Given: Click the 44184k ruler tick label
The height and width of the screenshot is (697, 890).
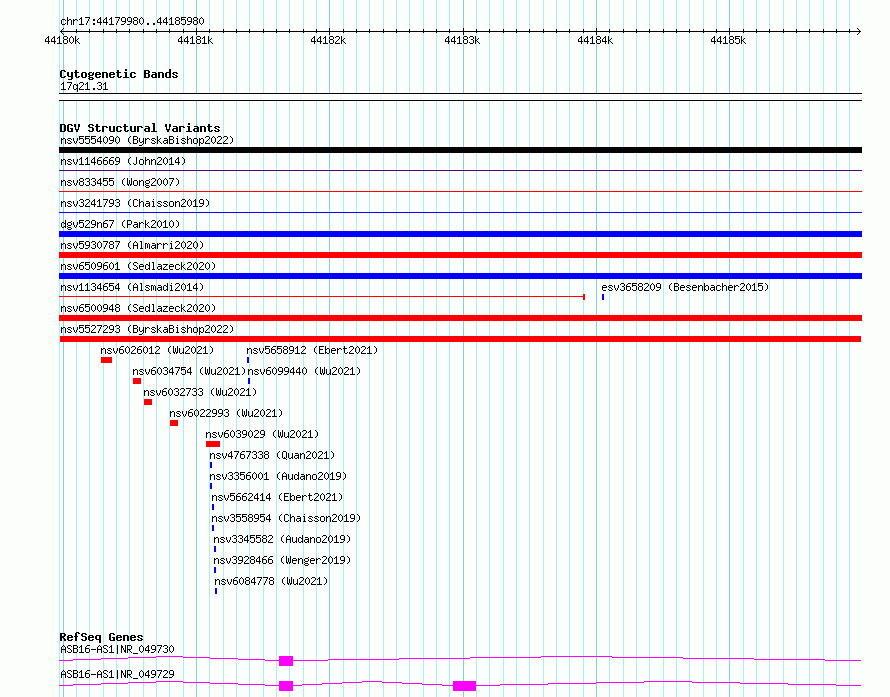Looking at the screenshot, I should 595,40.
